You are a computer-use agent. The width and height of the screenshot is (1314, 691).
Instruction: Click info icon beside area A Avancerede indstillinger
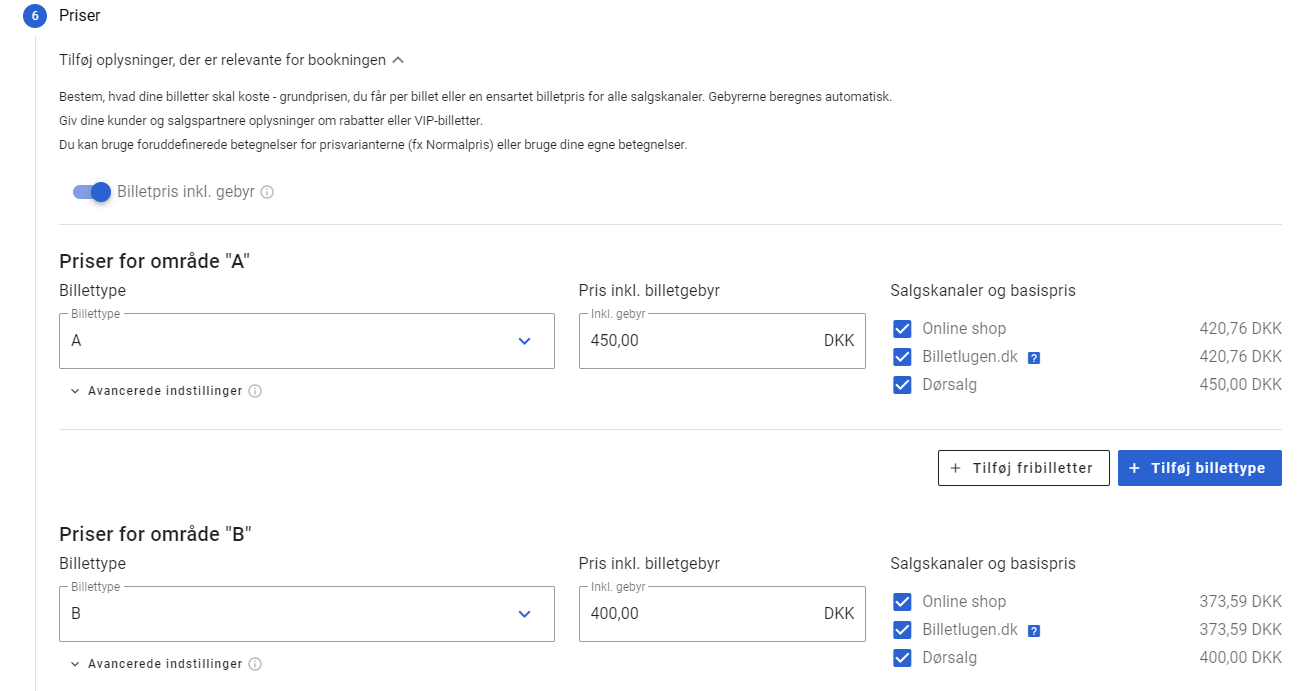tap(255, 391)
